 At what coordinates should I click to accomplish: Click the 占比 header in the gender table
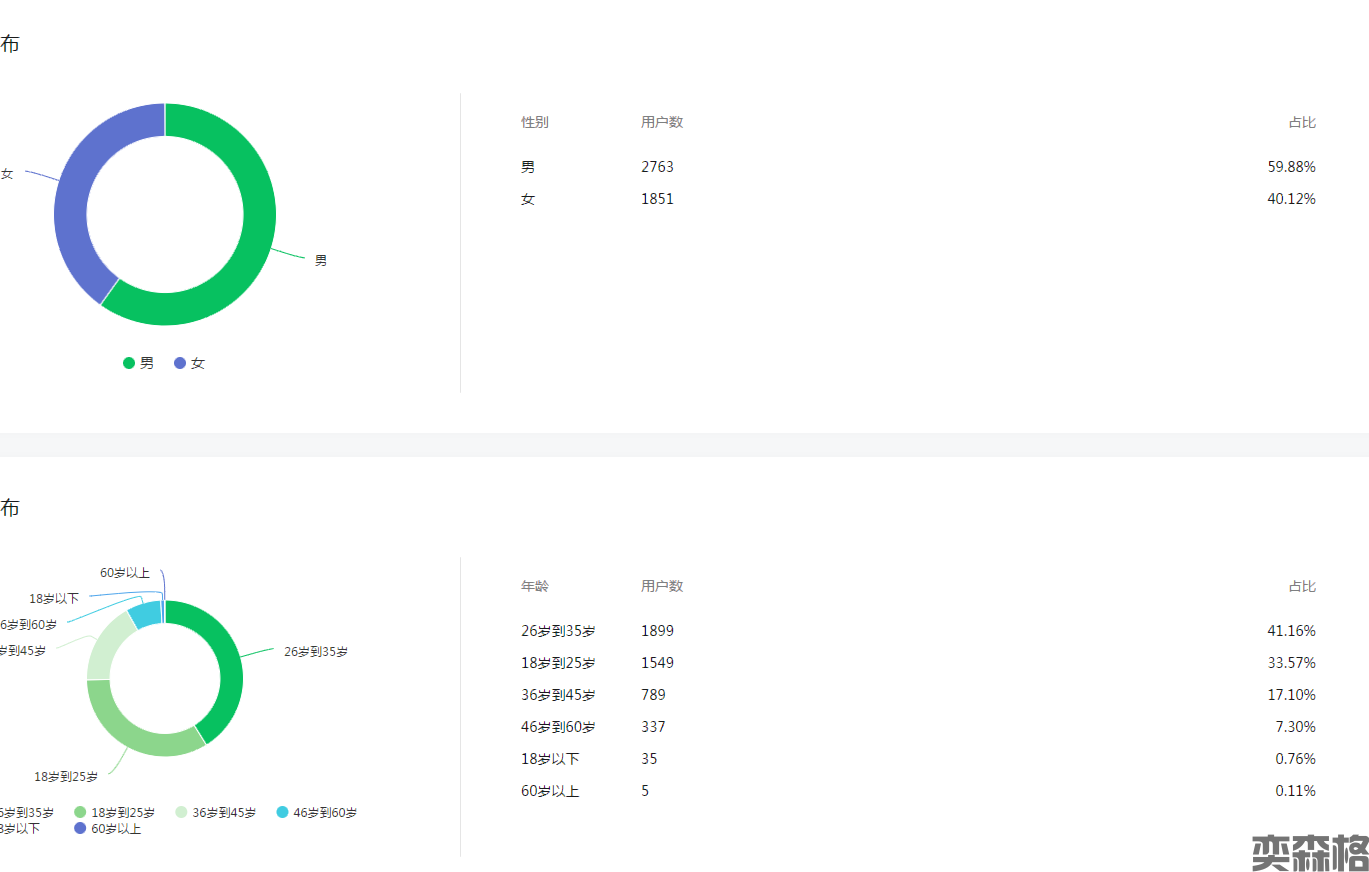(x=1301, y=122)
